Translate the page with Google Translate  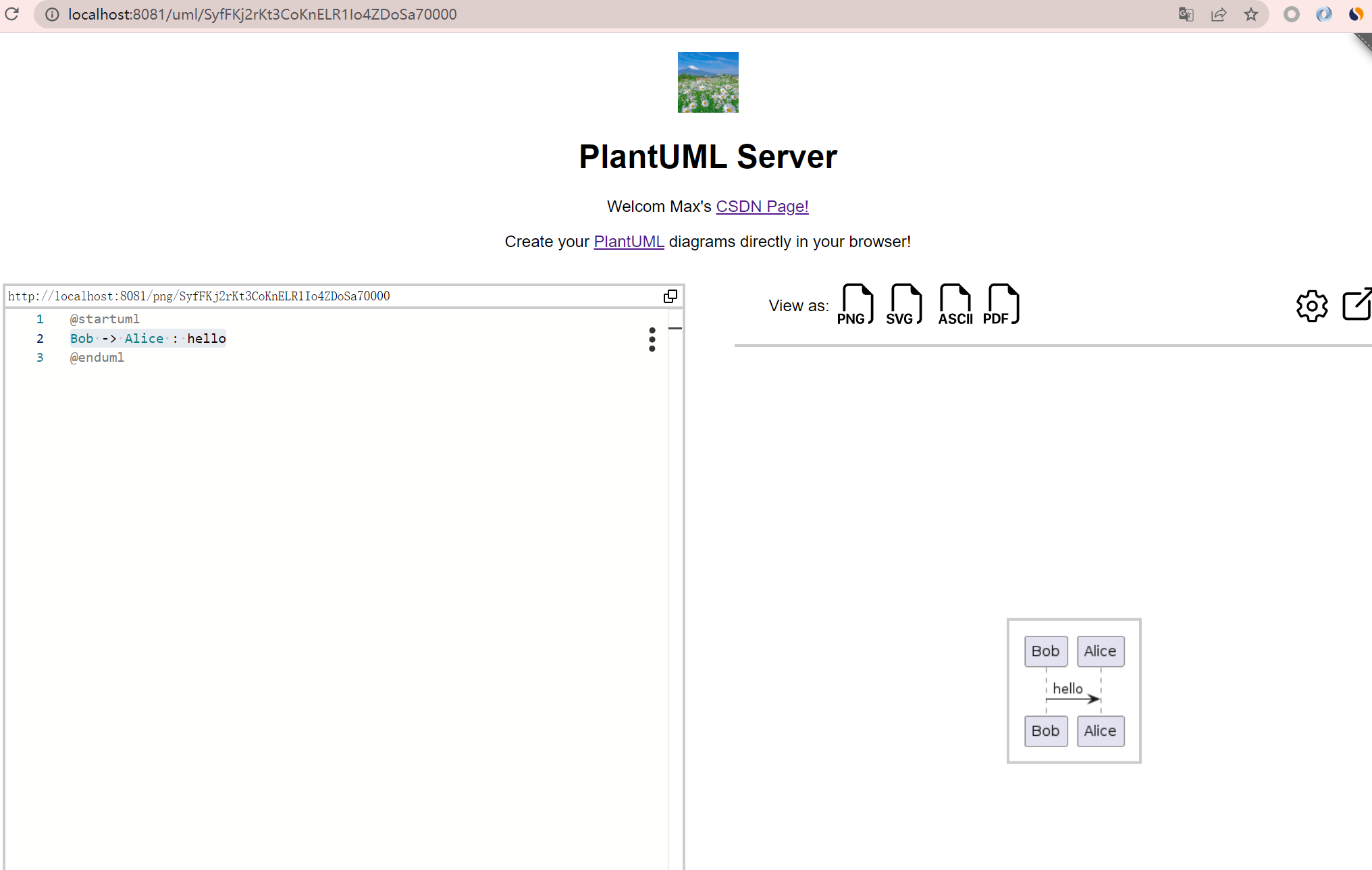pyautogui.click(x=1186, y=14)
